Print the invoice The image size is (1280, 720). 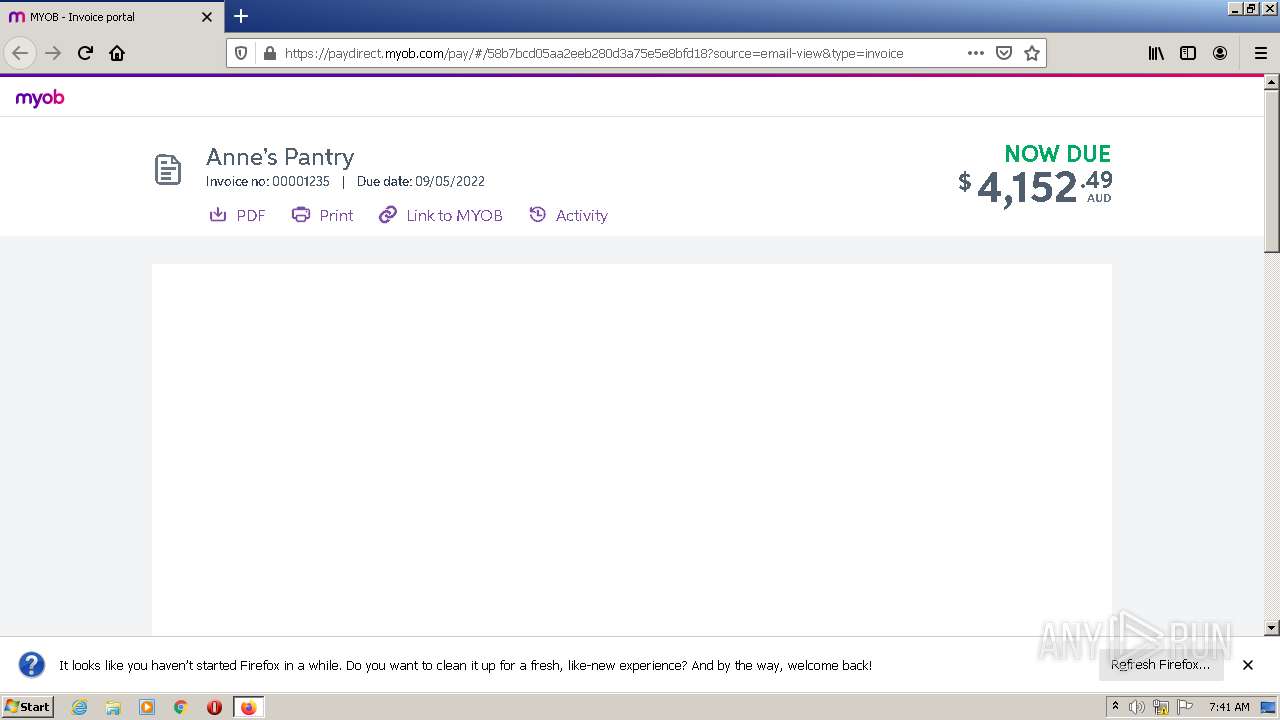tap(322, 215)
